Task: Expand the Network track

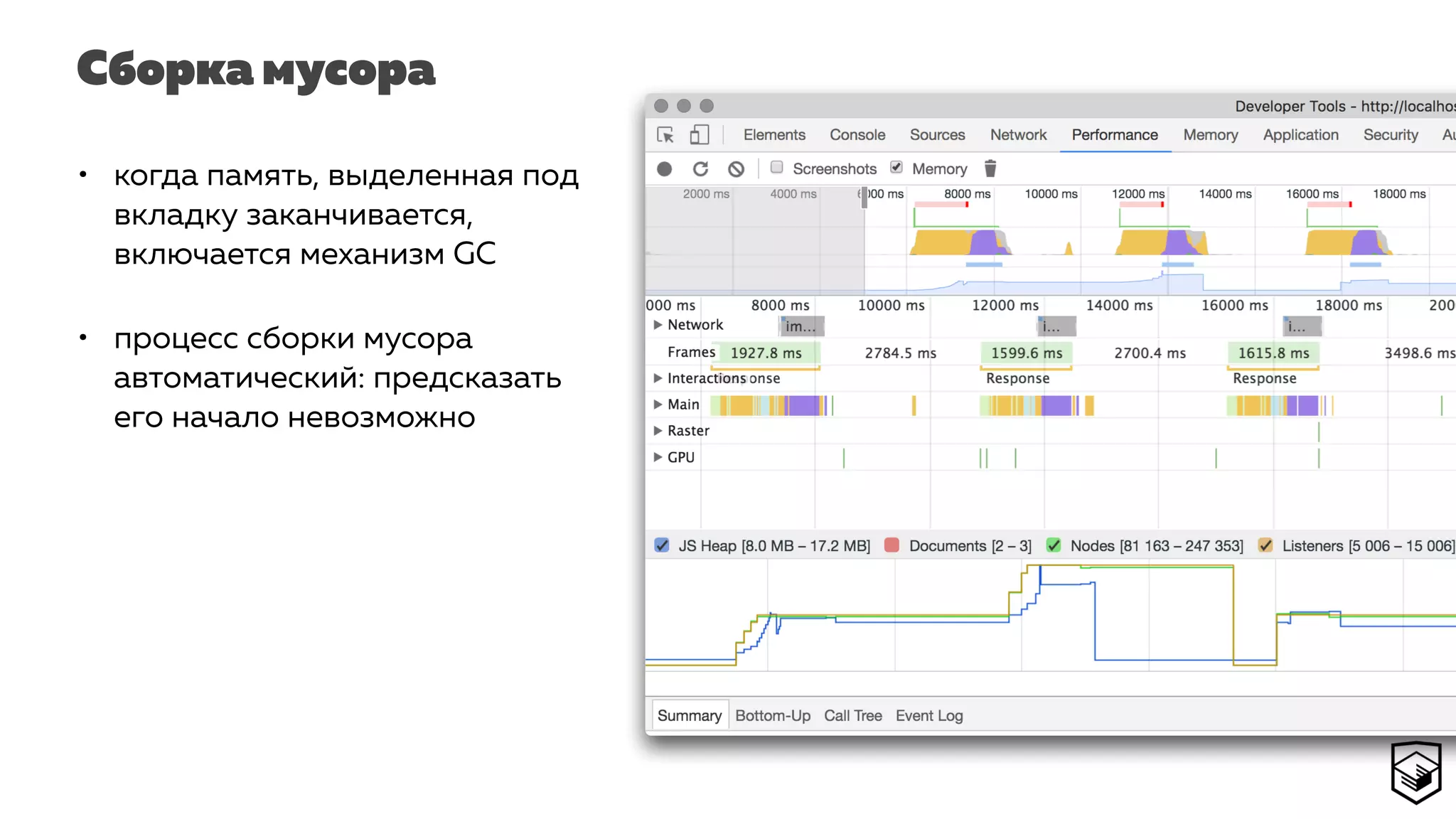Action: (x=658, y=325)
